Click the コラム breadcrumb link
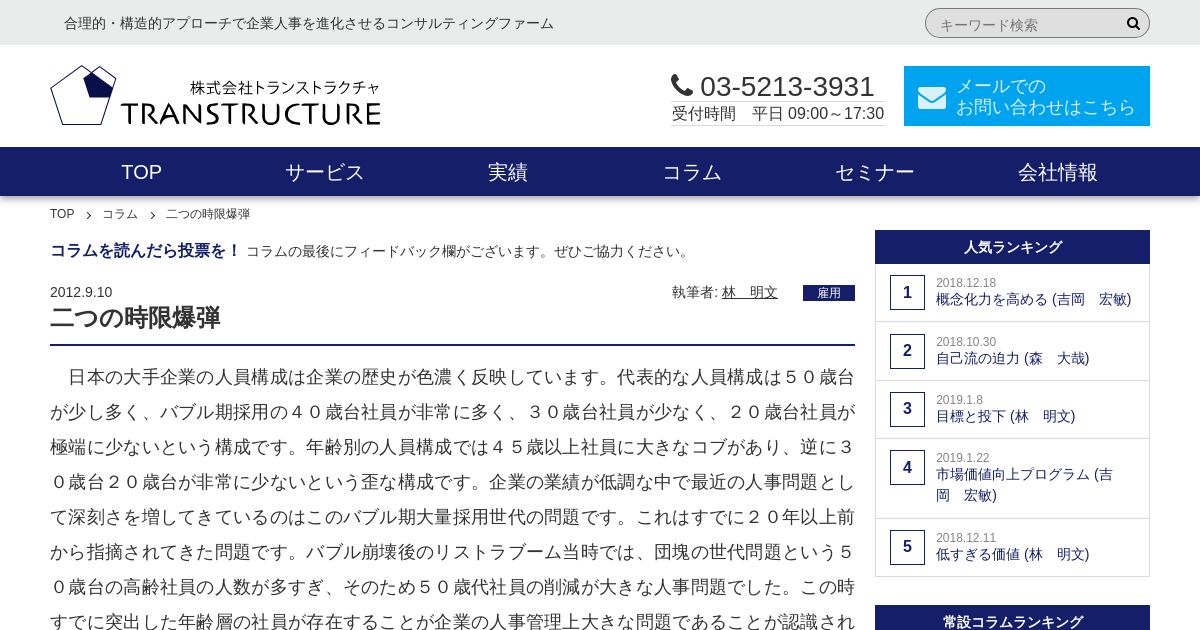This screenshot has height=630, width=1200. [120, 214]
